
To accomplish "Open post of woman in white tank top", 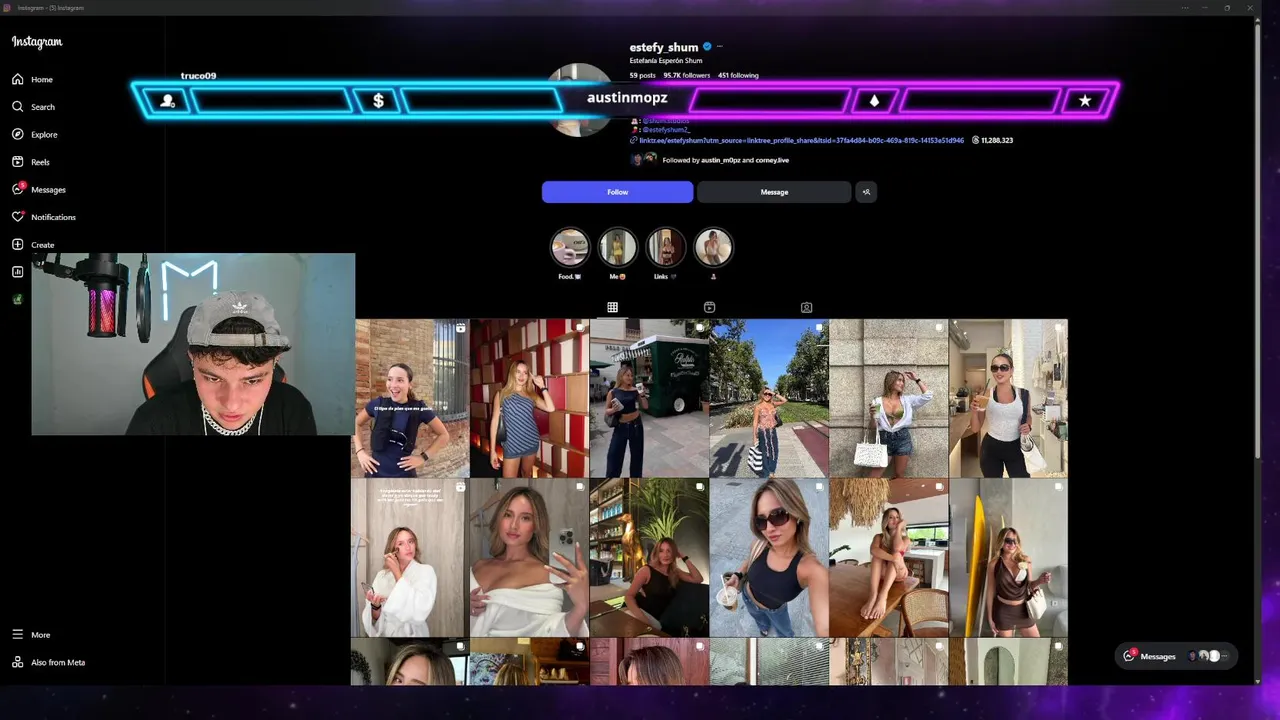I will click(x=1008, y=398).
